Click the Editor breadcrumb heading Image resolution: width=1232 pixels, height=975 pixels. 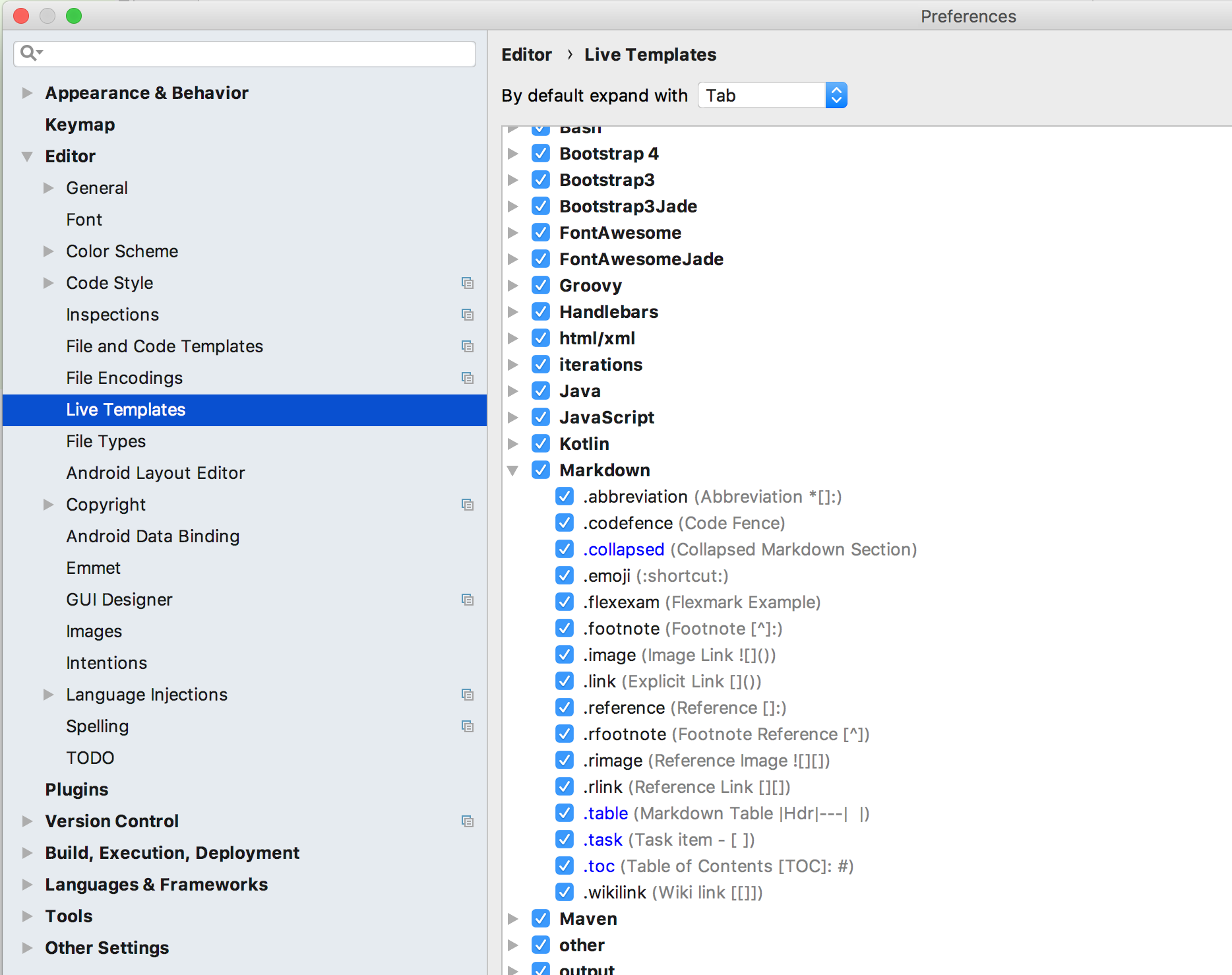click(x=526, y=55)
